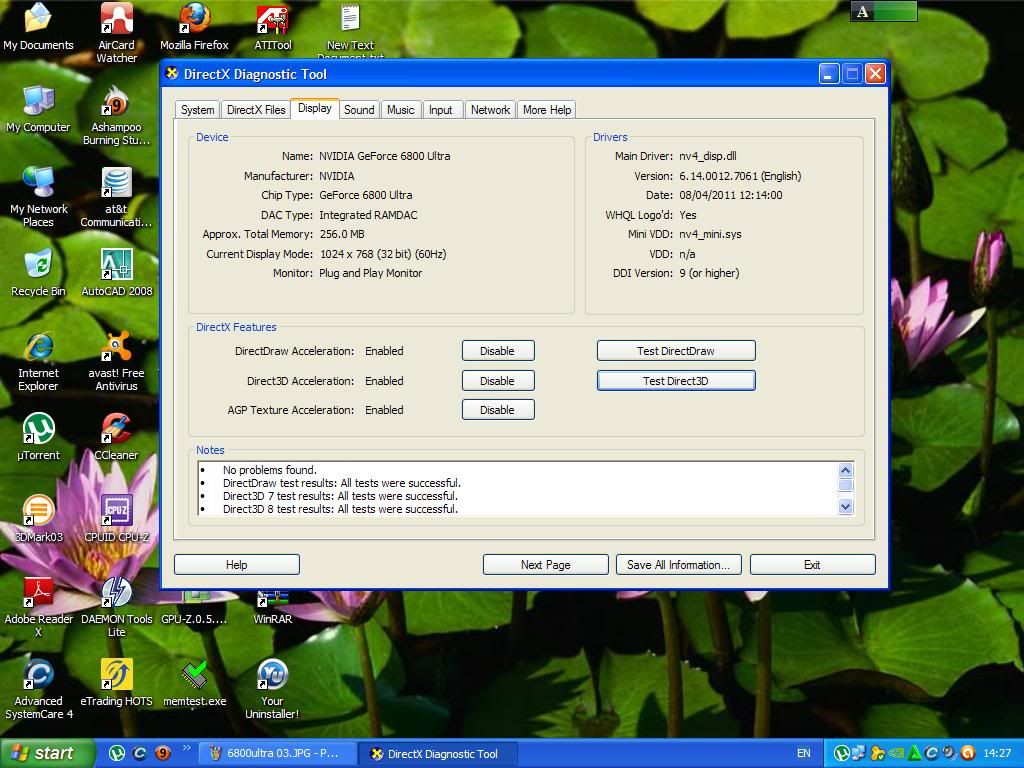Open the Music tab
This screenshot has height=768, width=1024.
tap(400, 110)
